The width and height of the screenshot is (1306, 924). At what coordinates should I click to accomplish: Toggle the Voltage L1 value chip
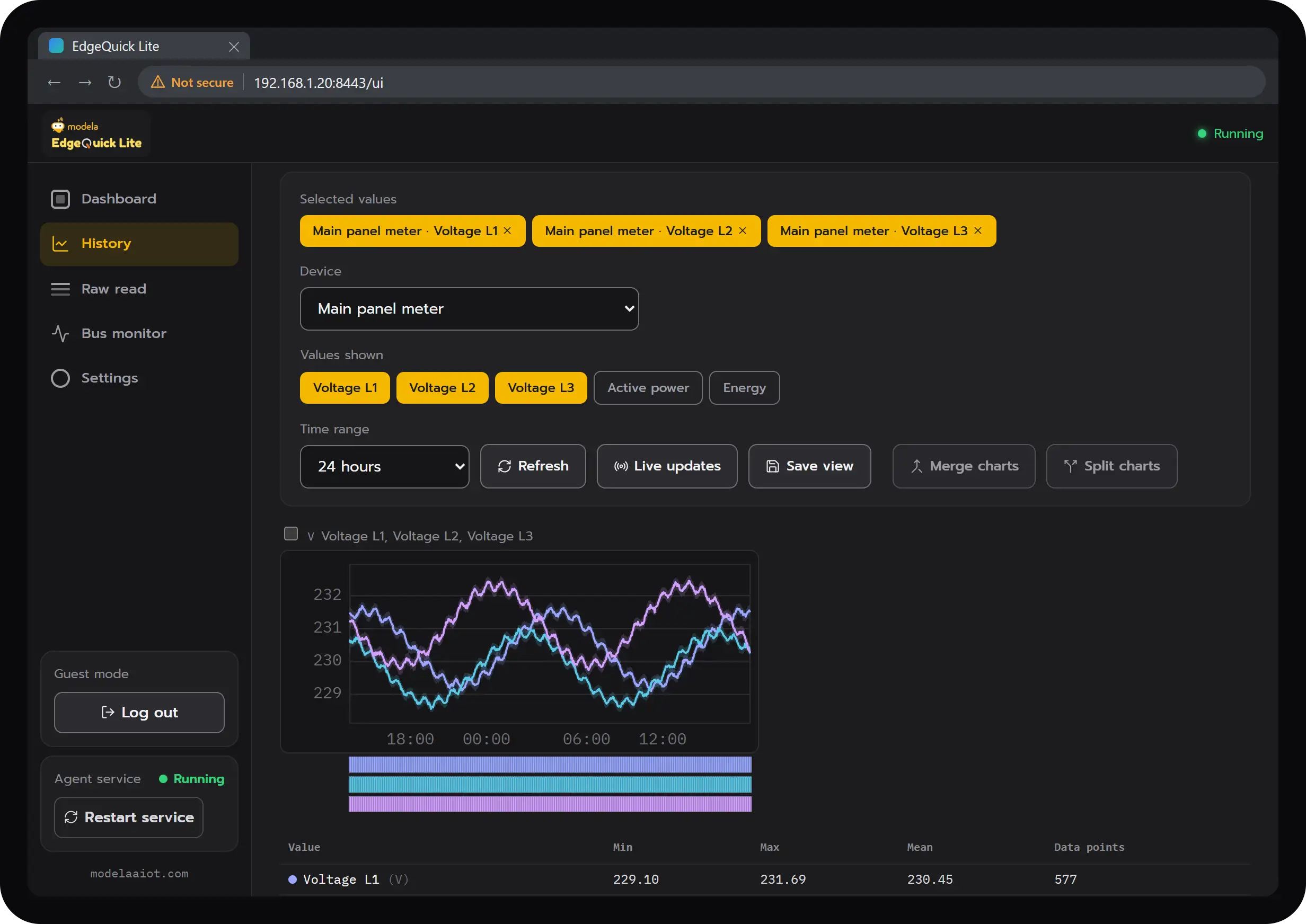(345, 388)
